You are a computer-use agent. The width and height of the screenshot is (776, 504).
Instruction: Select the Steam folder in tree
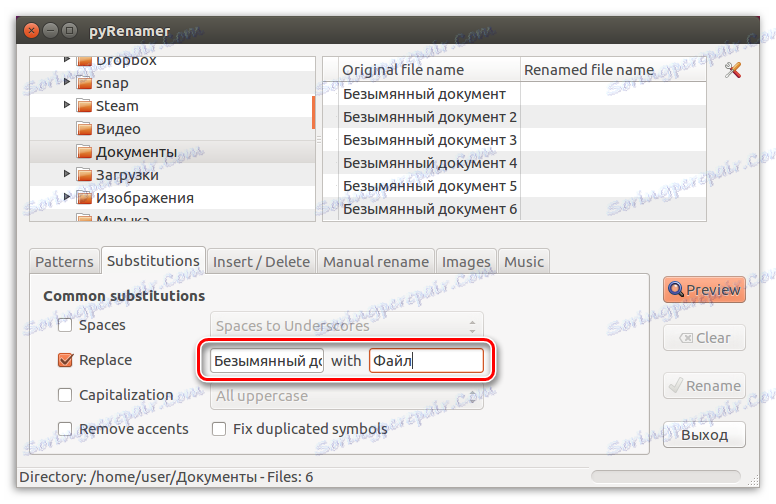171,105
